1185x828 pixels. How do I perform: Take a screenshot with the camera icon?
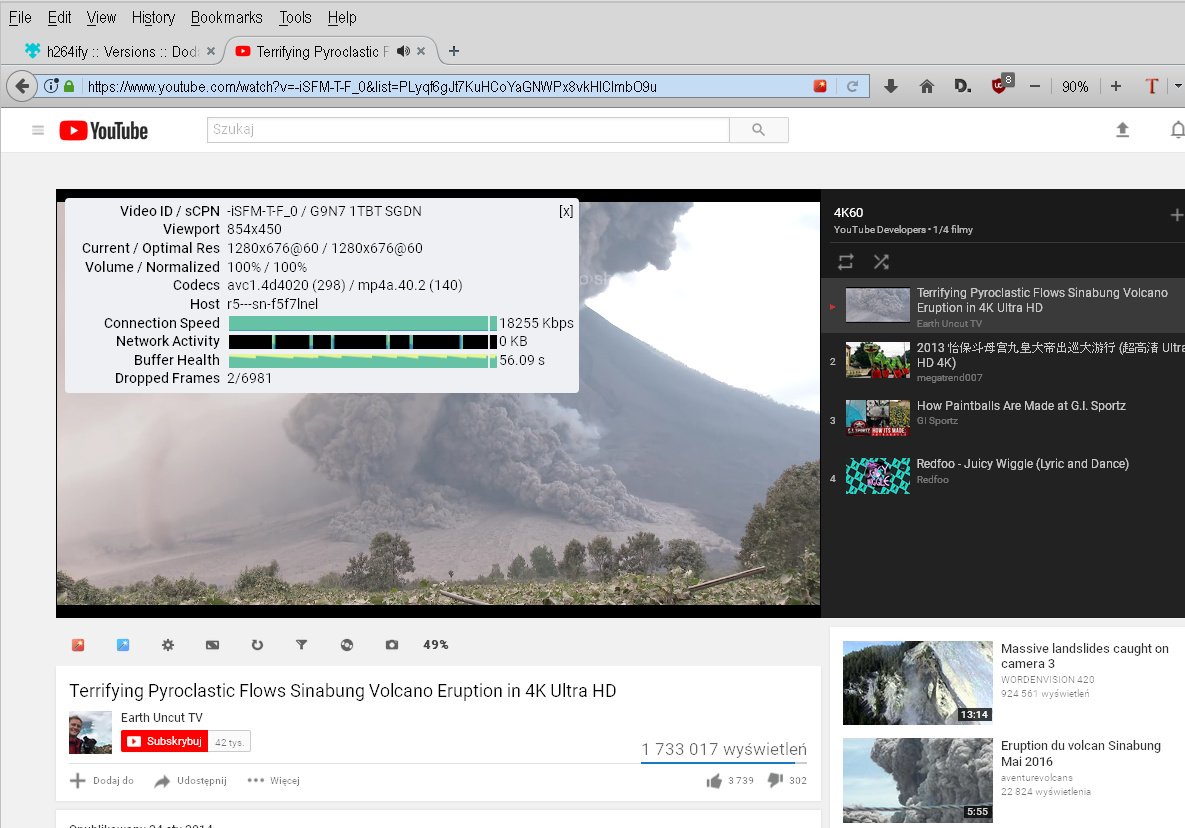[x=391, y=644]
